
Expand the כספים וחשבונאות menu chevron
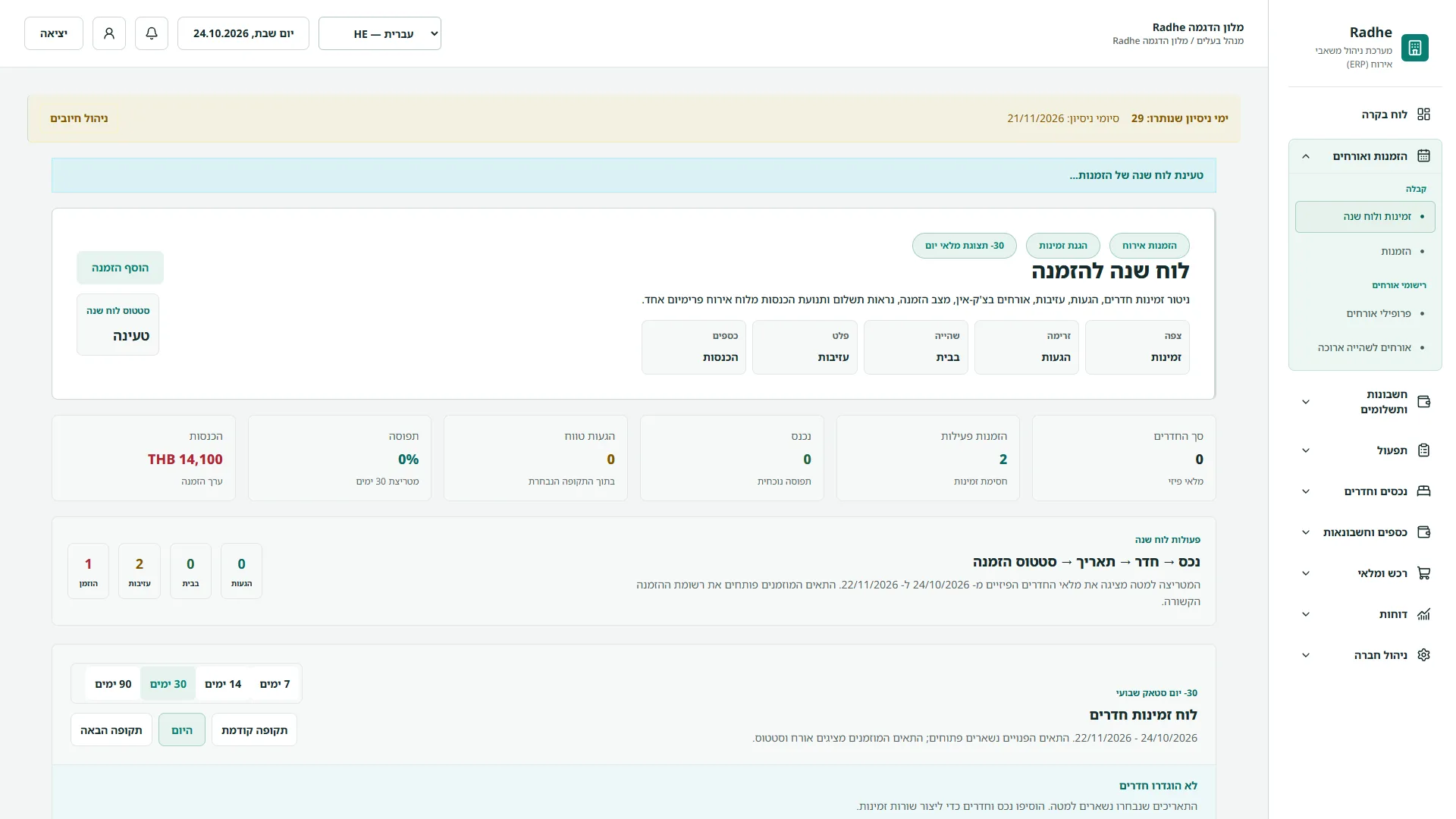1306,532
